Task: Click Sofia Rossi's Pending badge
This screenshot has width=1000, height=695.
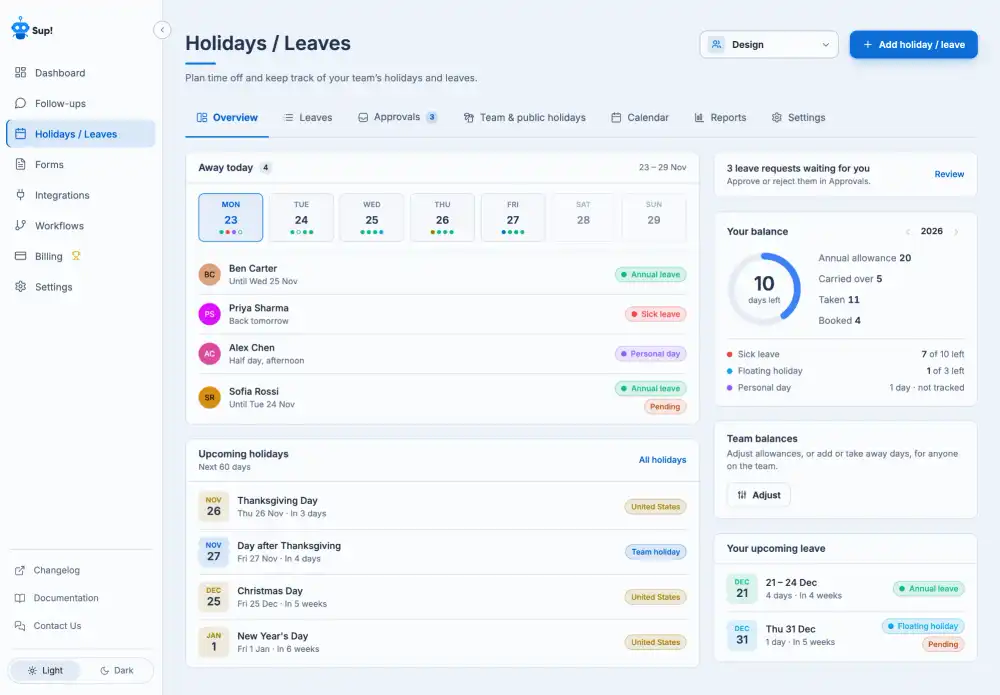Action: point(665,406)
